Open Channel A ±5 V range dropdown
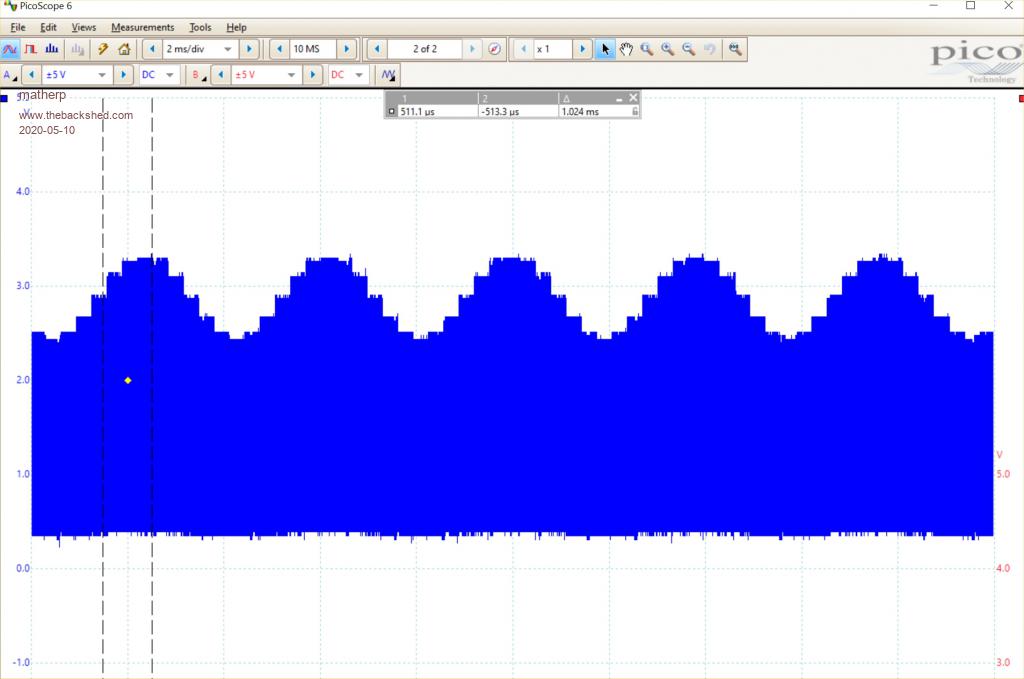 tap(102, 75)
